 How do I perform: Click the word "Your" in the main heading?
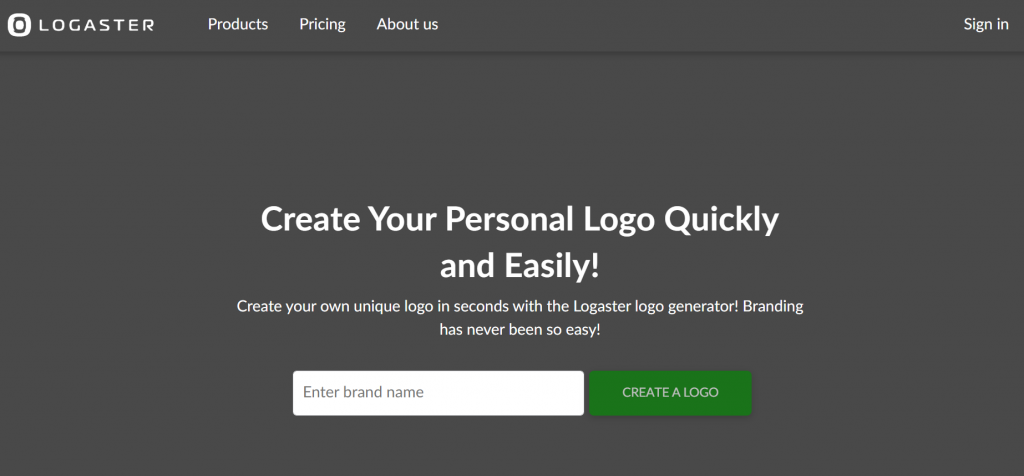pos(402,219)
